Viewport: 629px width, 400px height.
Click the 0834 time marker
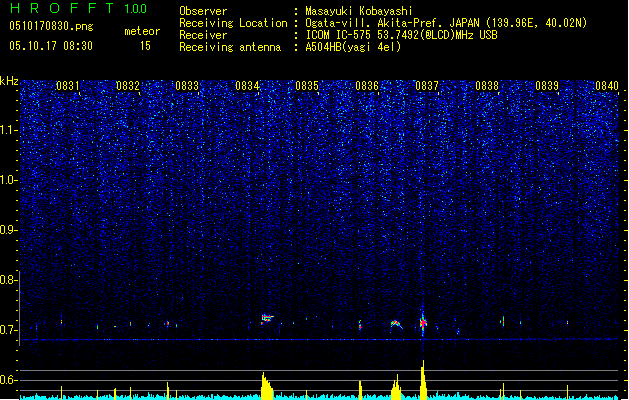tap(247, 86)
